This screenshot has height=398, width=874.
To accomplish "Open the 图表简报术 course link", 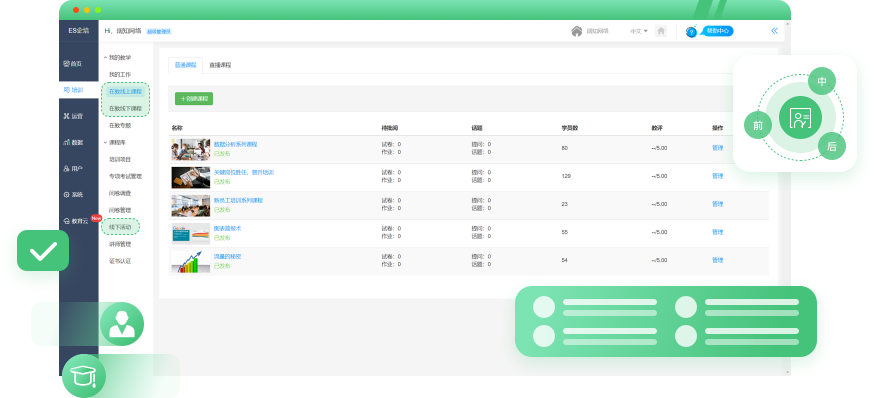I will coord(227,229).
